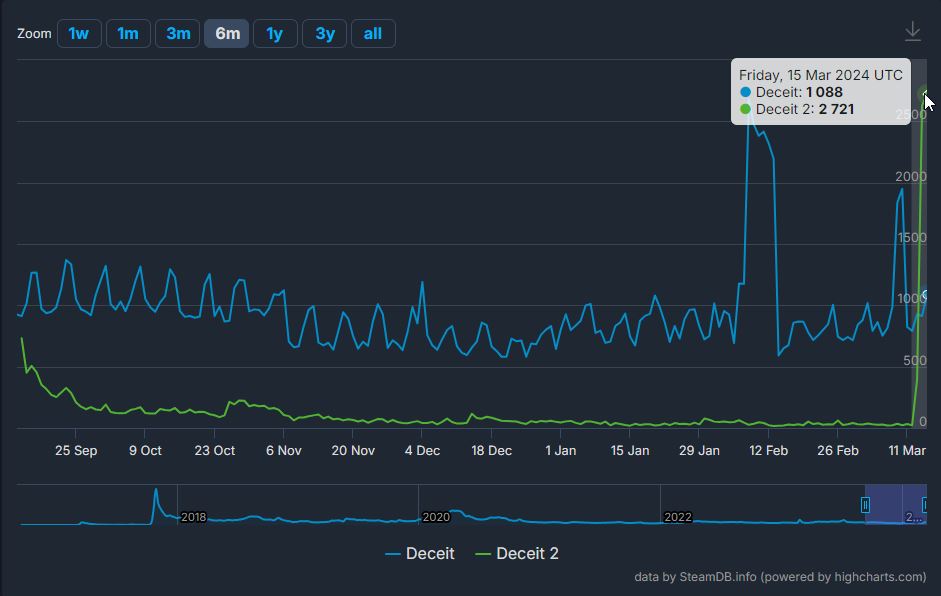941x596 pixels.
Task: Click the left navigator range handle
Action: (x=866, y=505)
